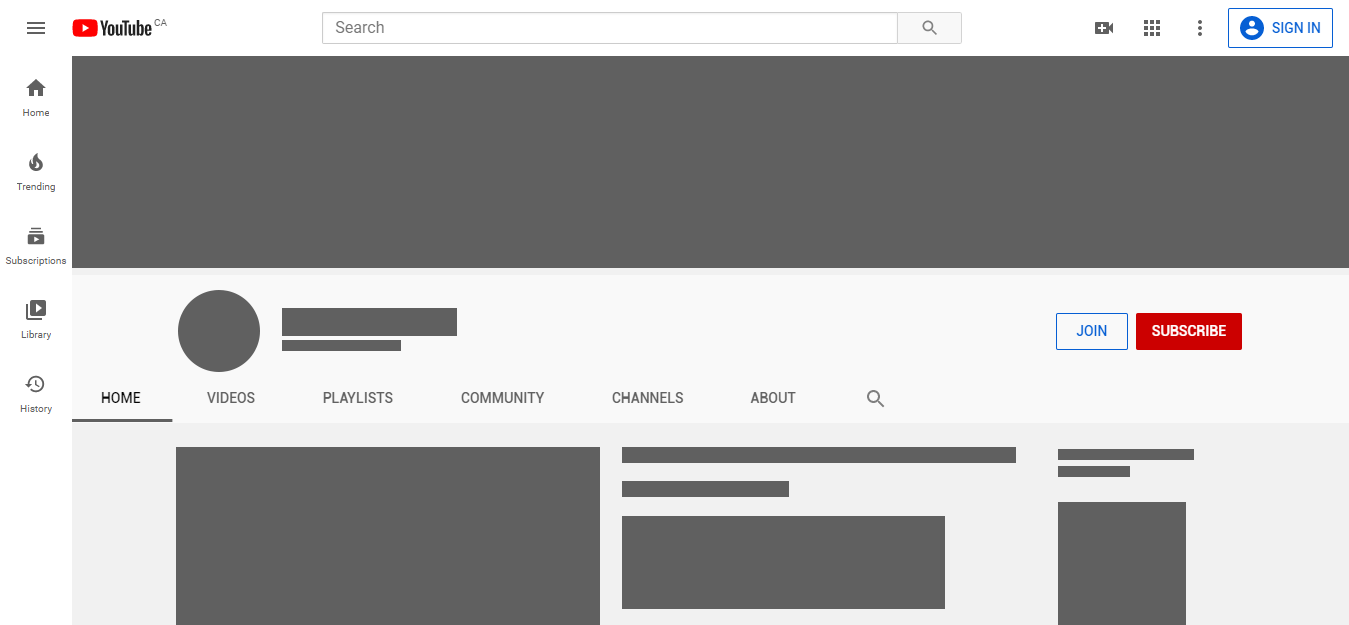The width and height of the screenshot is (1349, 625).
Task: Open the YouTube apps grid
Action: (x=1152, y=28)
